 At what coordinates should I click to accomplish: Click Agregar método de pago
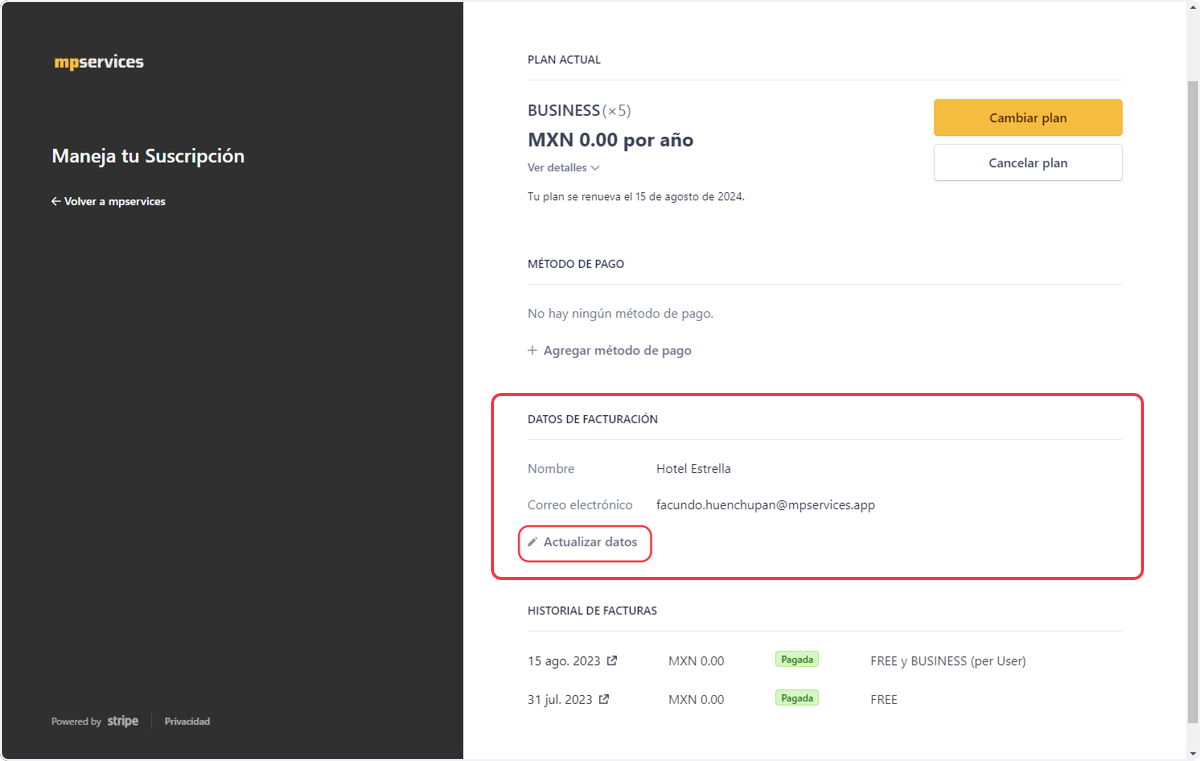pyautogui.click(x=609, y=351)
